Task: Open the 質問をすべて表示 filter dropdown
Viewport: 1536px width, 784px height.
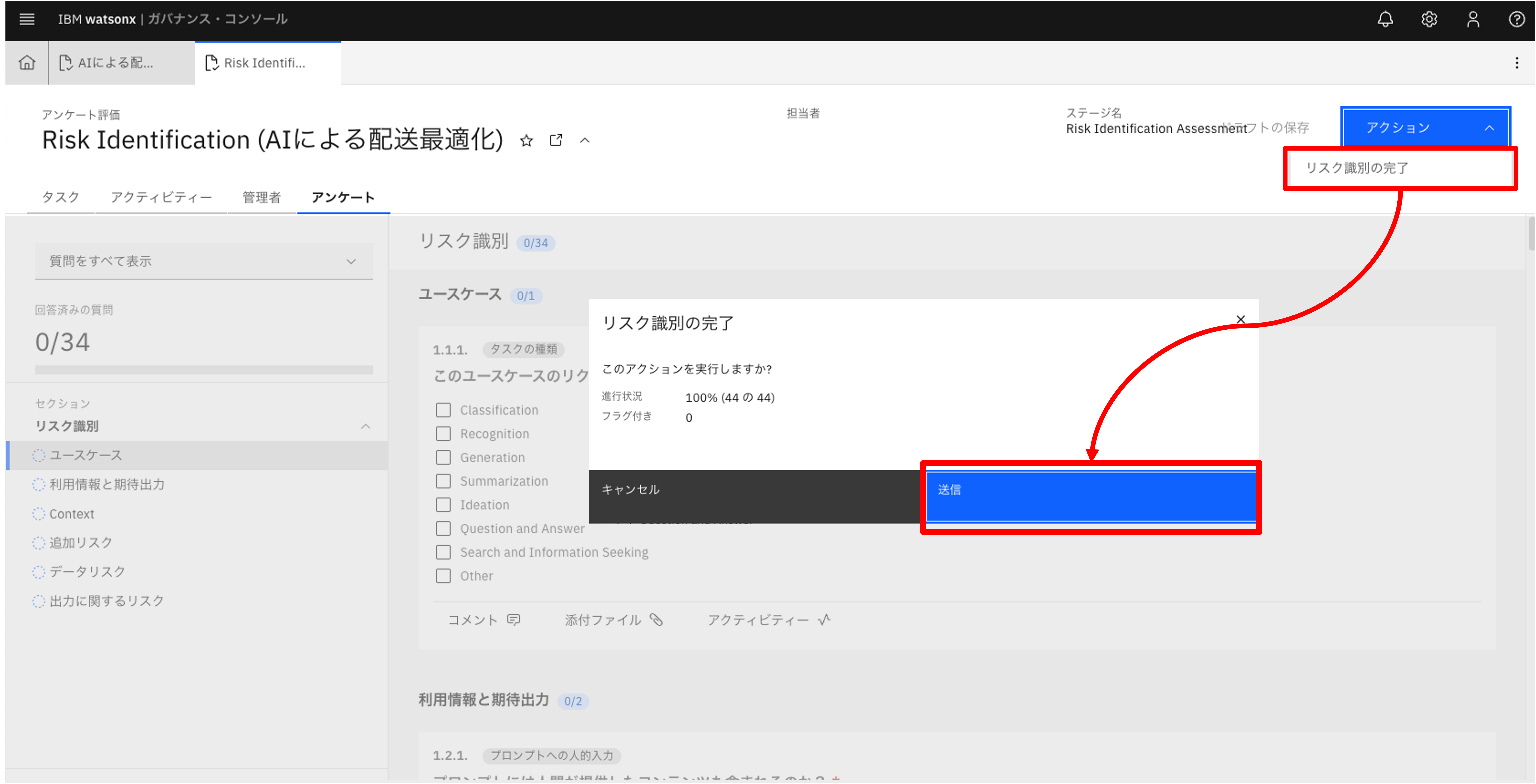Action: point(203,261)
